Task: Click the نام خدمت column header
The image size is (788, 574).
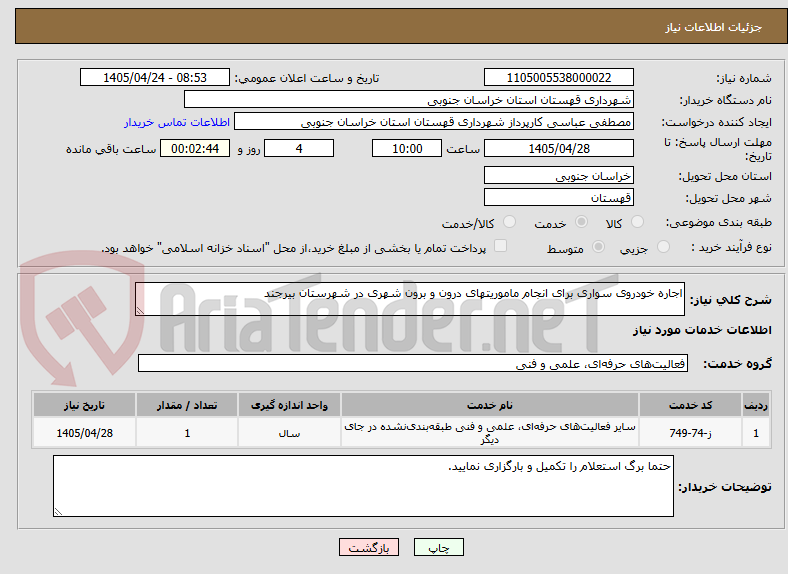Action: [x=490, y=405]
